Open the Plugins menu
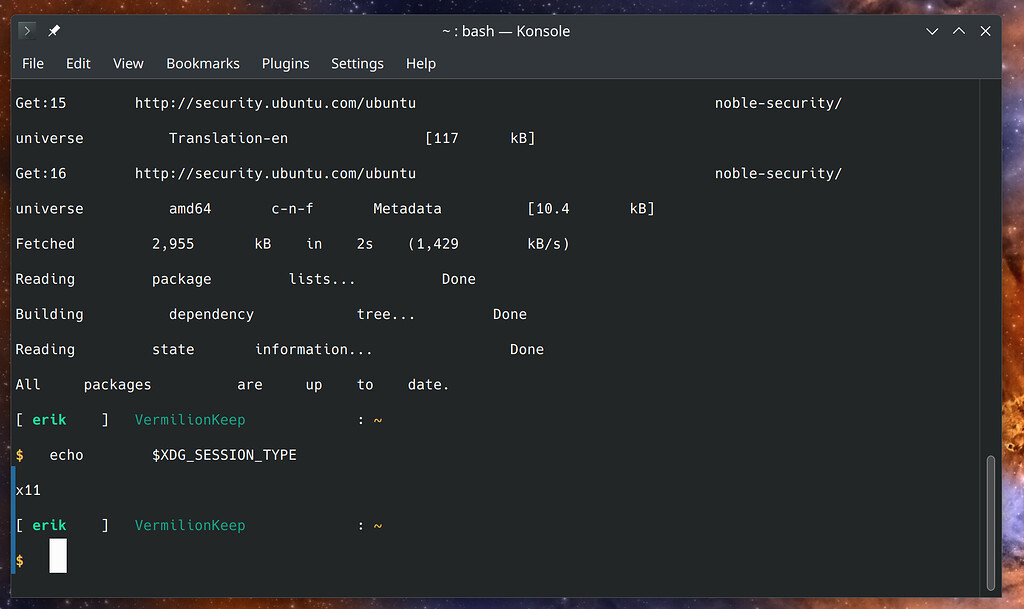Viewport: 1024px width, 609px height. tap(285, 63)
